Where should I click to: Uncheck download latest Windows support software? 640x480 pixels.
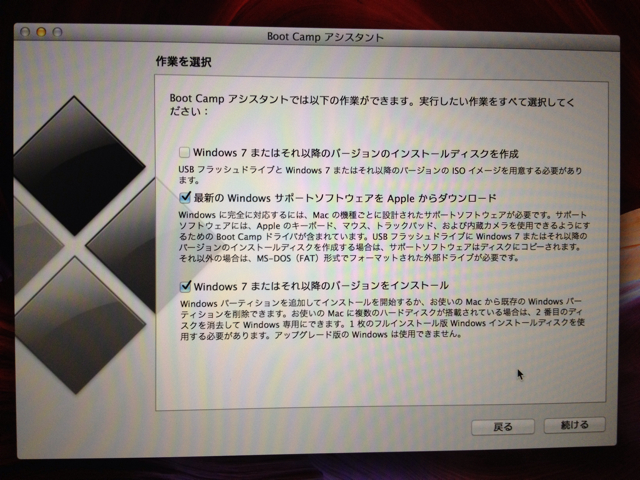(x=184, y=198)
